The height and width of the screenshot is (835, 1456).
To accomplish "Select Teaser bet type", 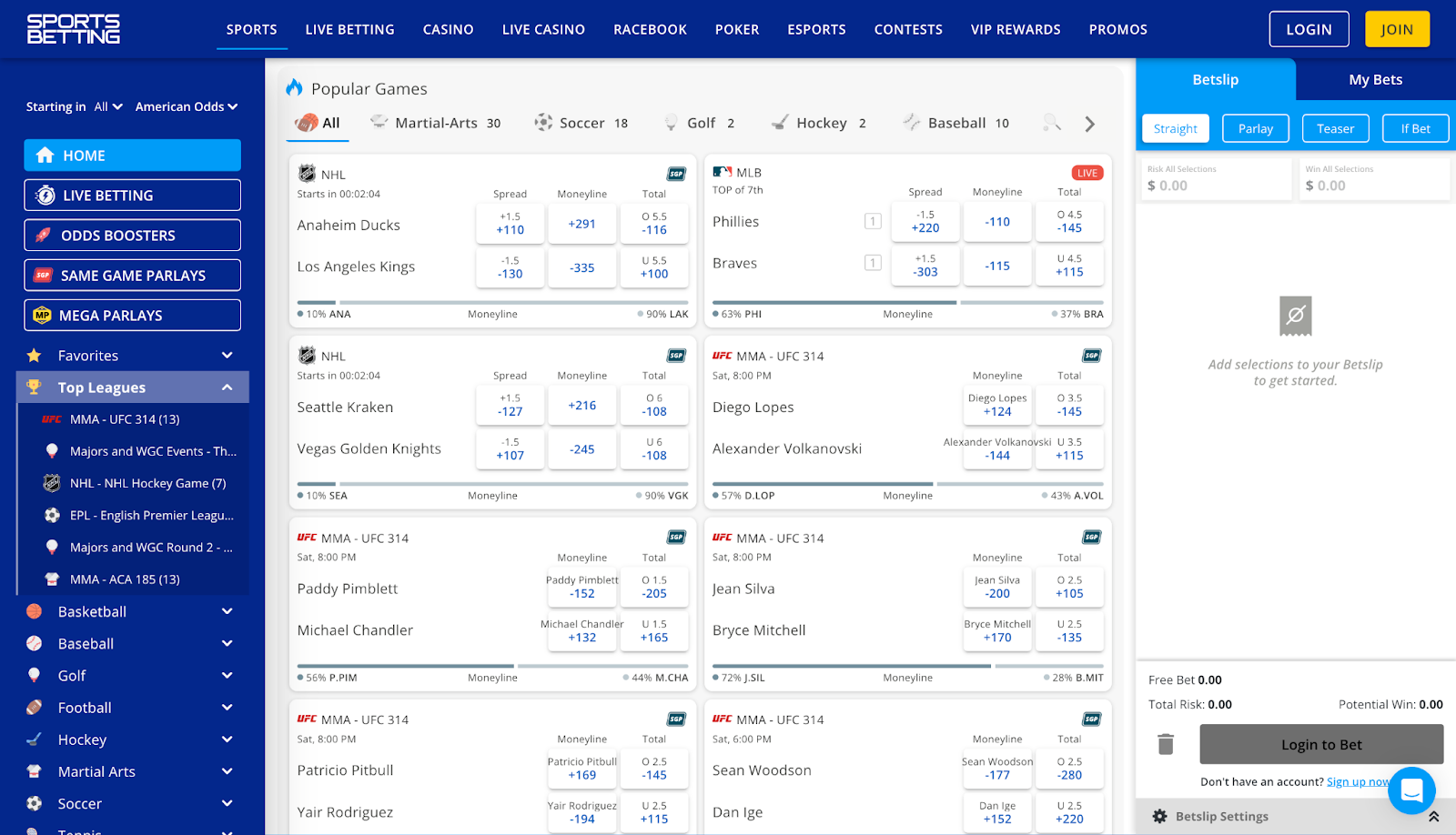I will pyautogui.click(x=1335, y=128).
